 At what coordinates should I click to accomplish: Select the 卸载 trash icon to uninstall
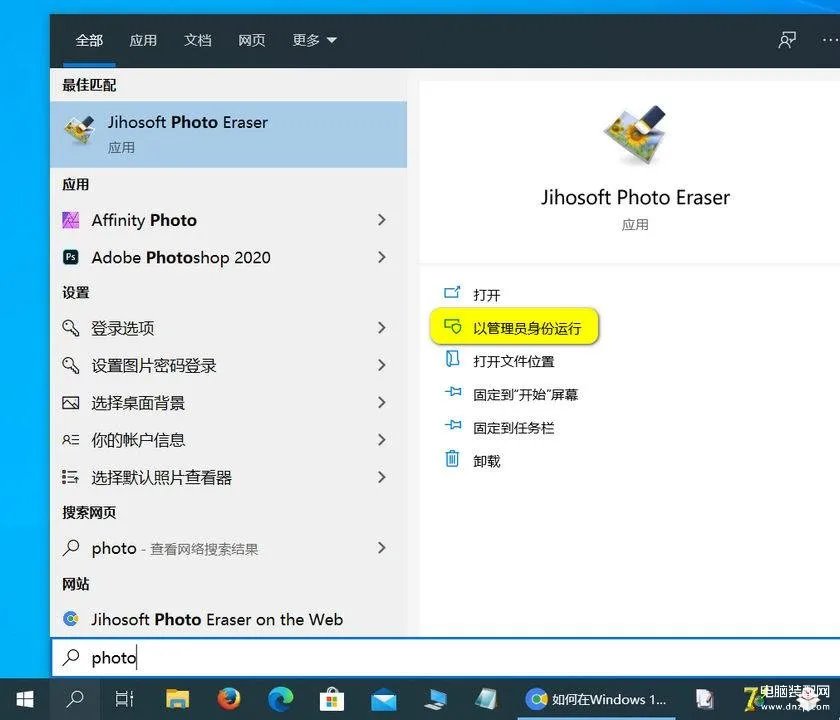[x=452, y=460]
